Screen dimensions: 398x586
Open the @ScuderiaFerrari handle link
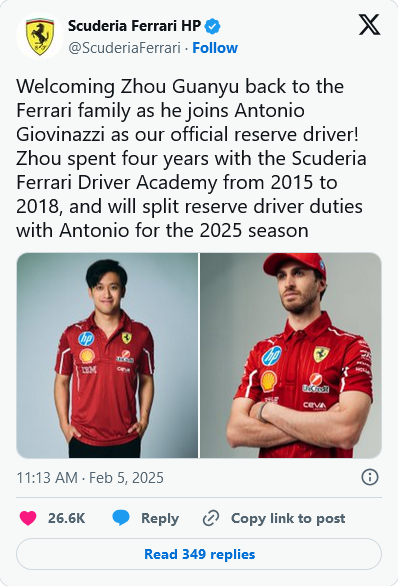[124, 48]
